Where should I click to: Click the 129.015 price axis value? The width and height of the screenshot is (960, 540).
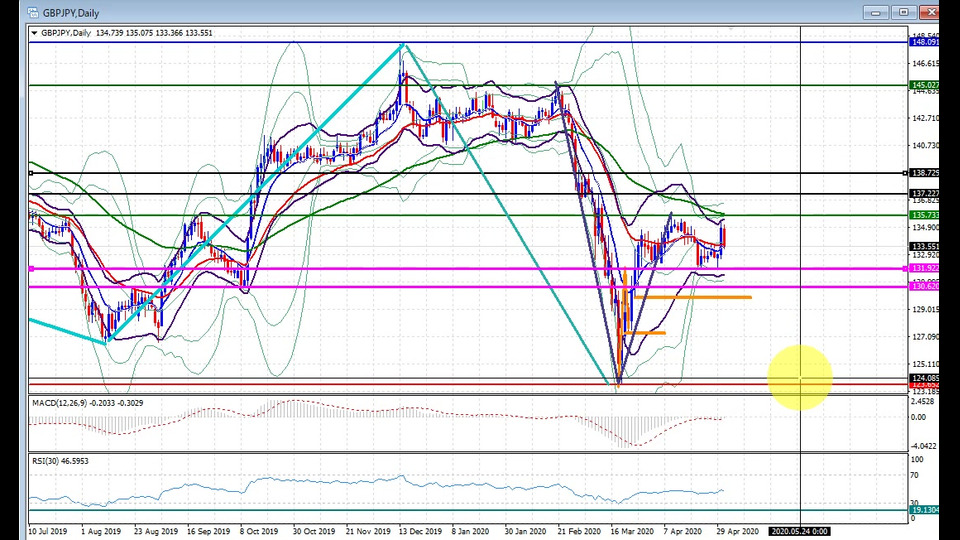[924, 310]
